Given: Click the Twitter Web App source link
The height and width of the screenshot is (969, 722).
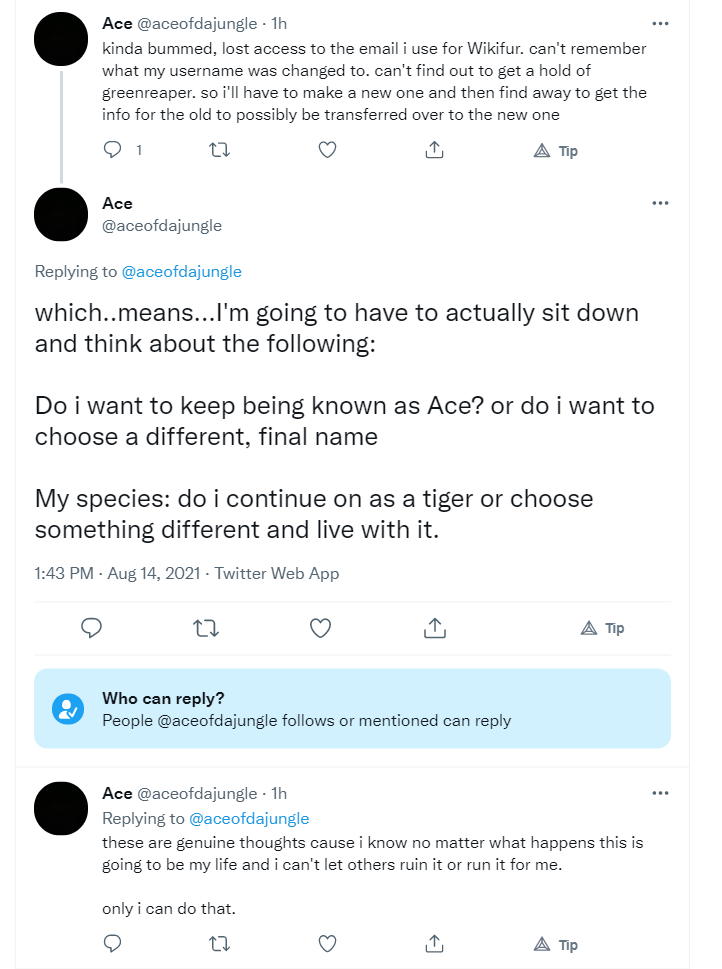Looking at the screenshot, I should (x=277, y=573).
